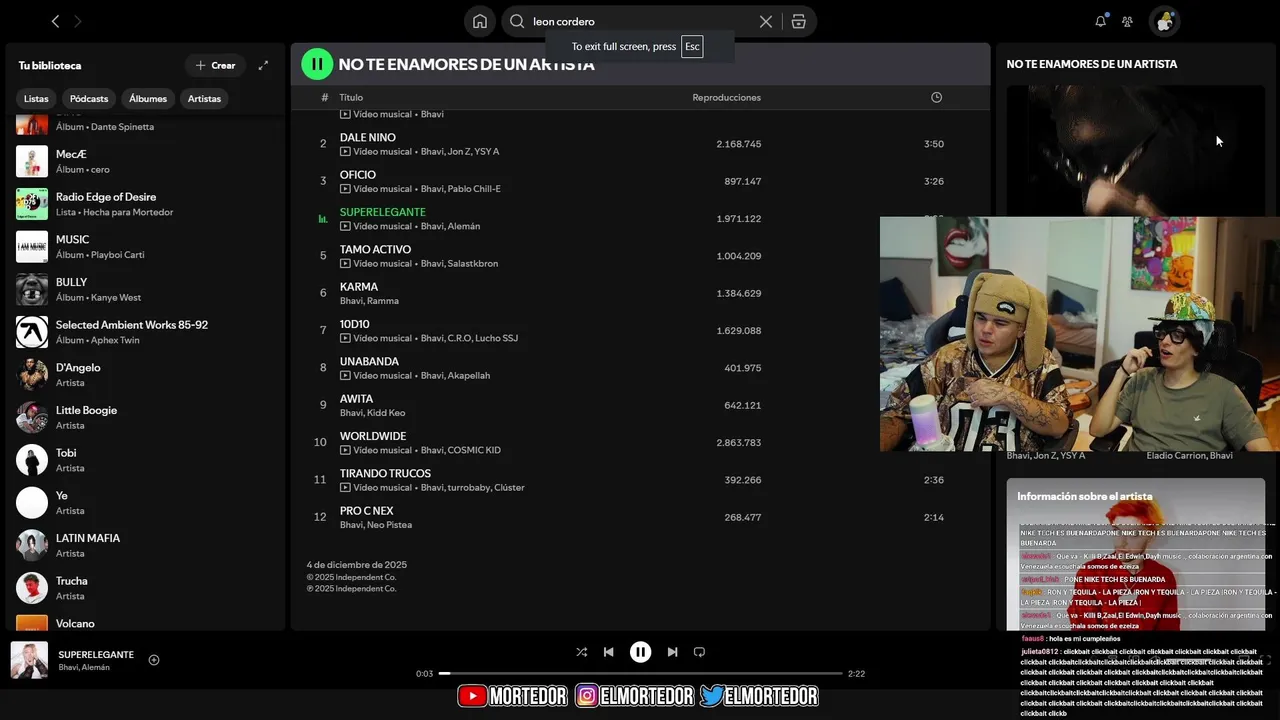Filter the library by Listas
Viewport: 1280px width, 720px height.
(36, 99)
